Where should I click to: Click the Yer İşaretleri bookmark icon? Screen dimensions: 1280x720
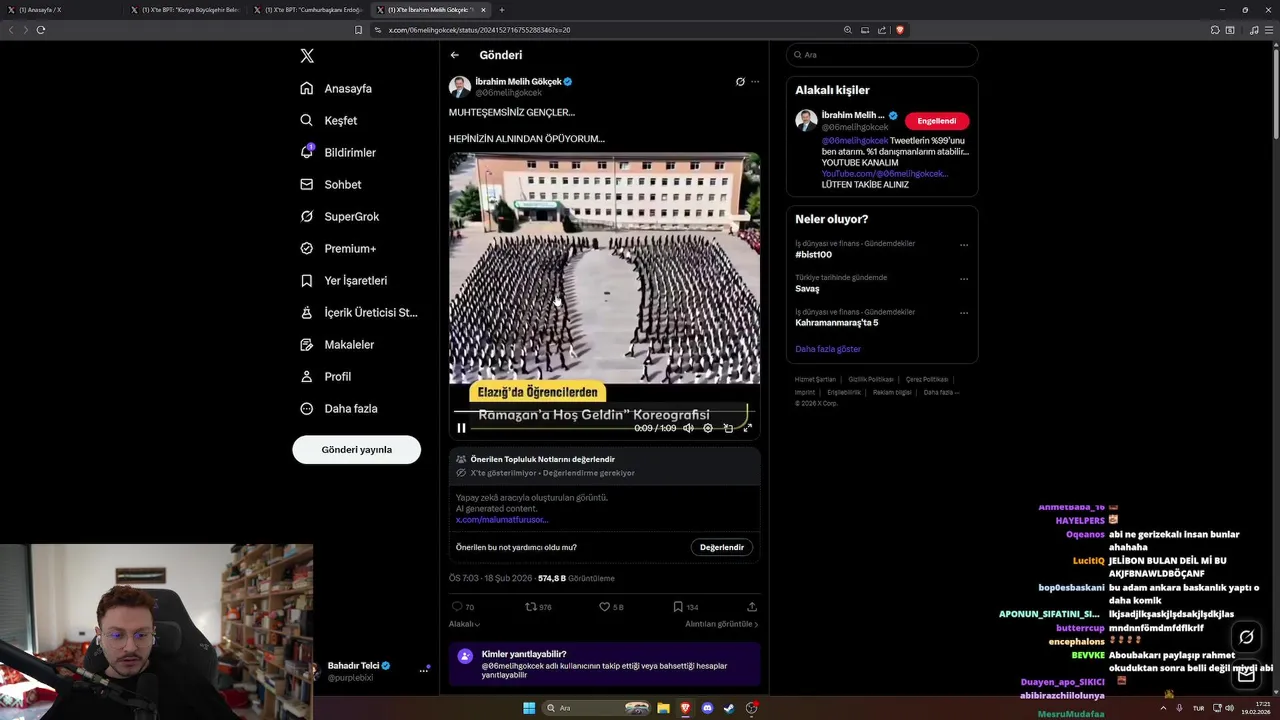tap(307, 280)
